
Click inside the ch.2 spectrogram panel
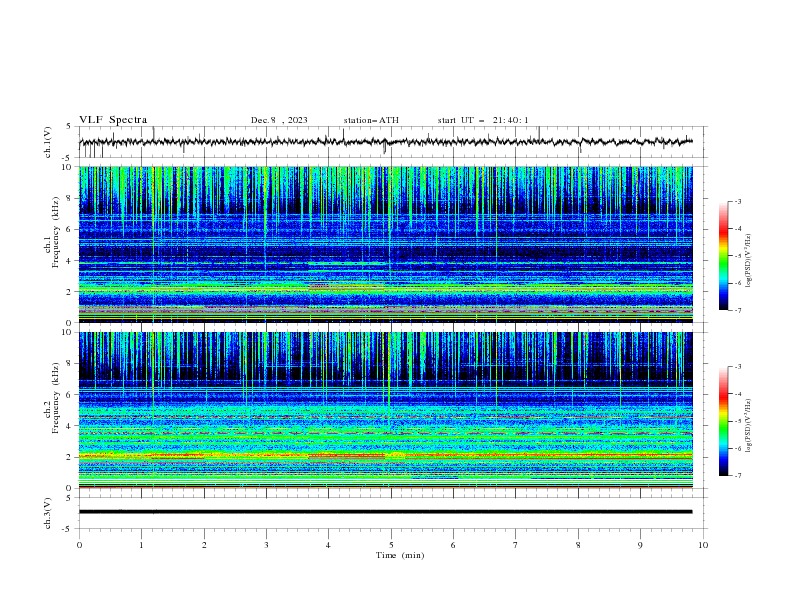pos(385,410)
